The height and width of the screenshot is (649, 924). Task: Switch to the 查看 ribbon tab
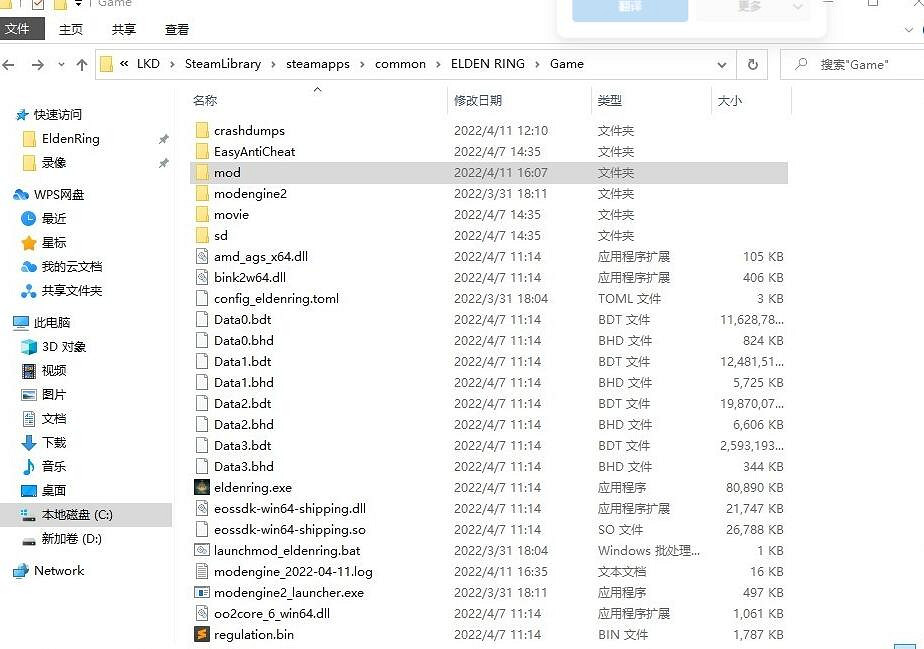click(176, 29)
